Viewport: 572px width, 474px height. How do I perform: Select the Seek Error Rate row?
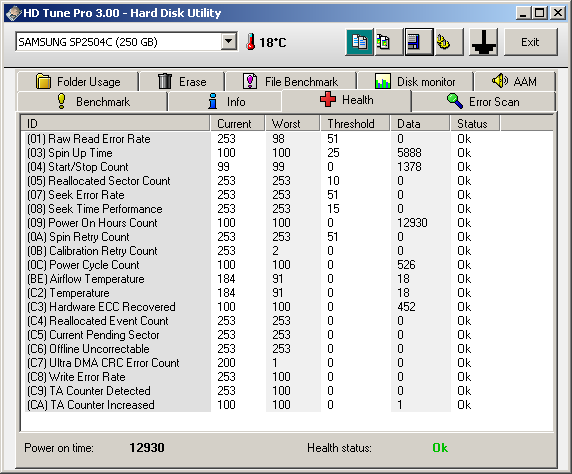287,195
